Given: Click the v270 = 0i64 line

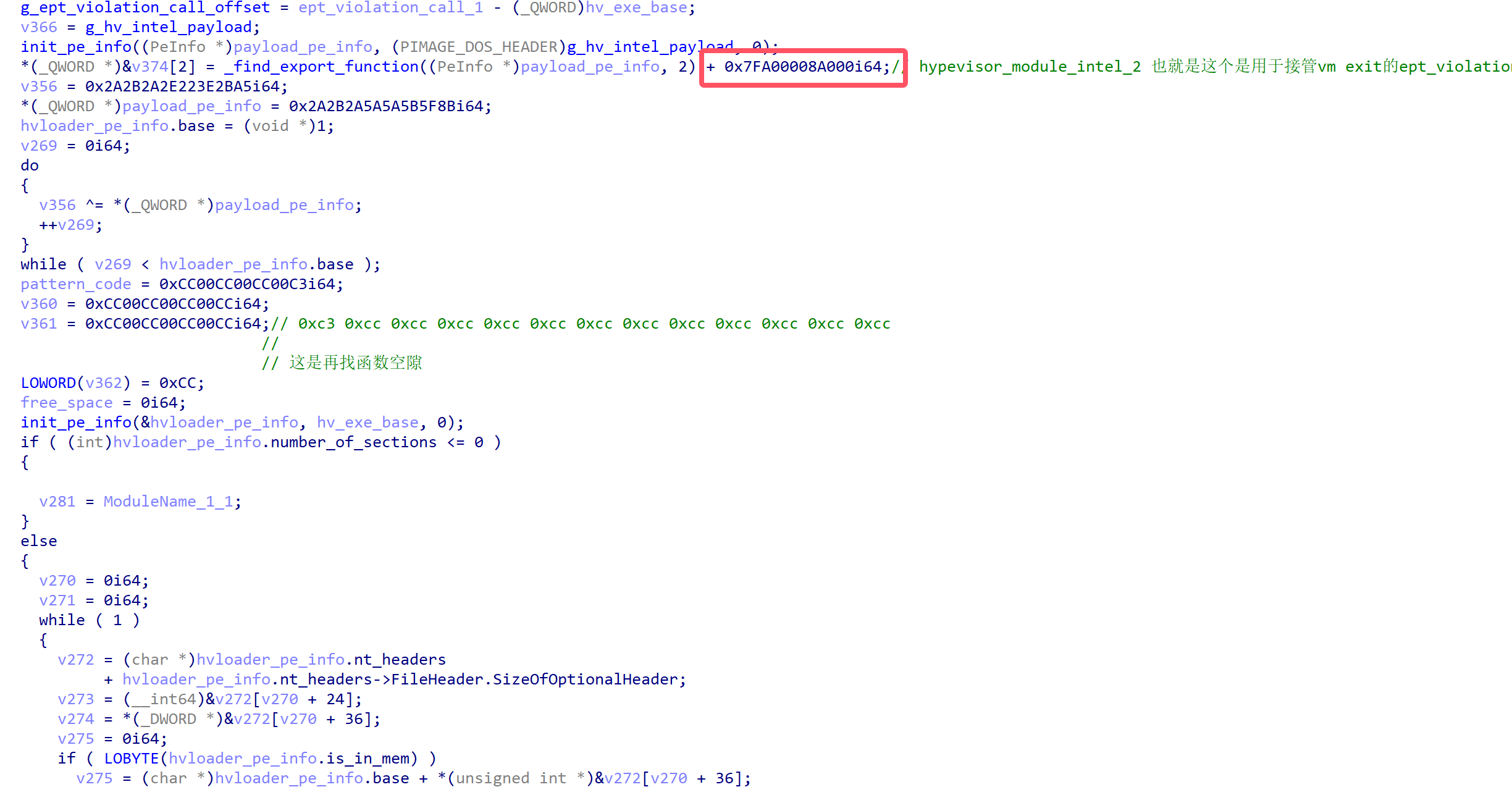Looking at the screenshot, I should click(x=94, y=581).
